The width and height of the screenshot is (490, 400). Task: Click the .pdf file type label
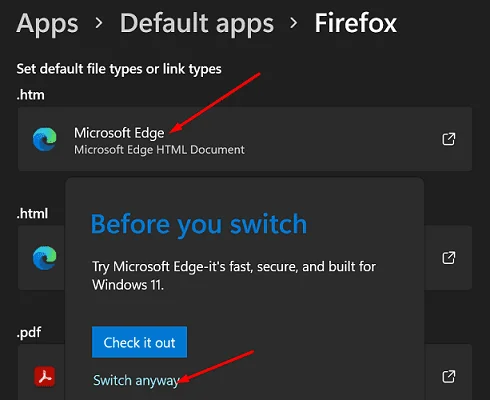pyautogui.click(x=29, y=333)
